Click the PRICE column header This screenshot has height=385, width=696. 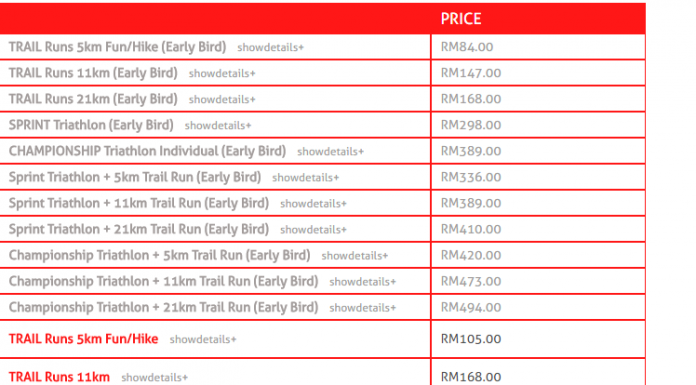(x=461, y=19)
